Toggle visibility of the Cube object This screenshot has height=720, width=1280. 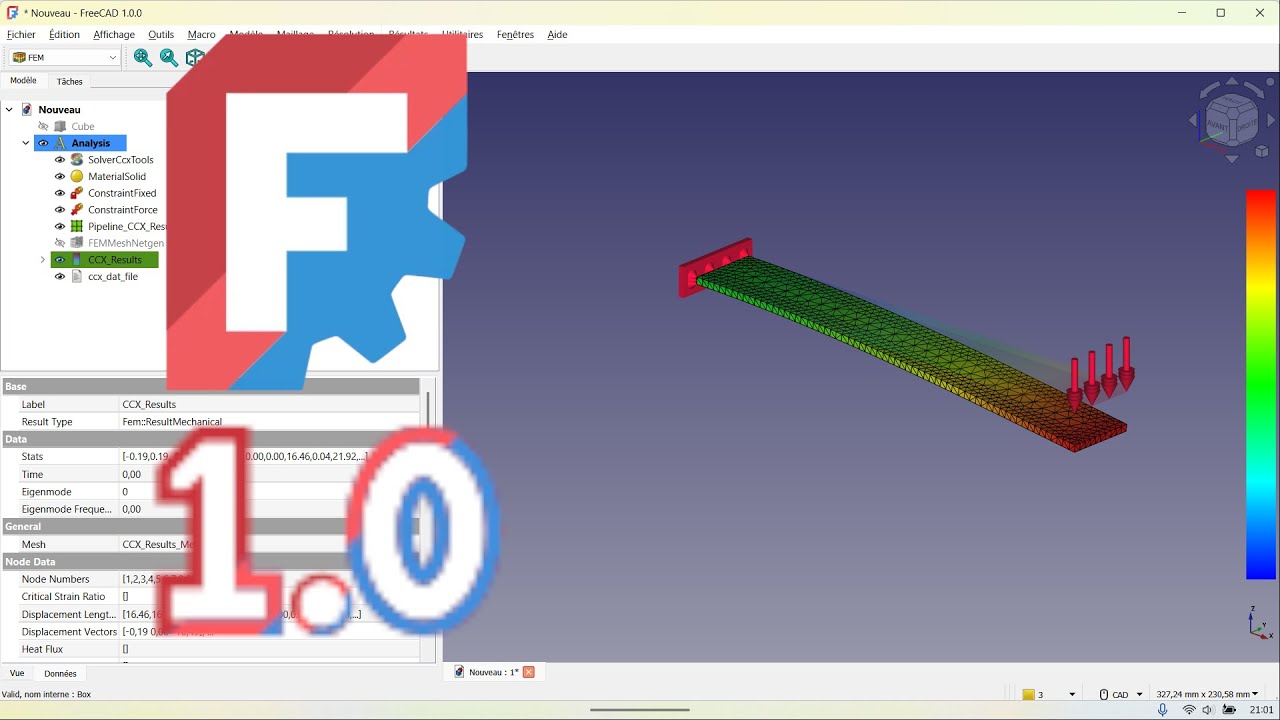[43, 127]
